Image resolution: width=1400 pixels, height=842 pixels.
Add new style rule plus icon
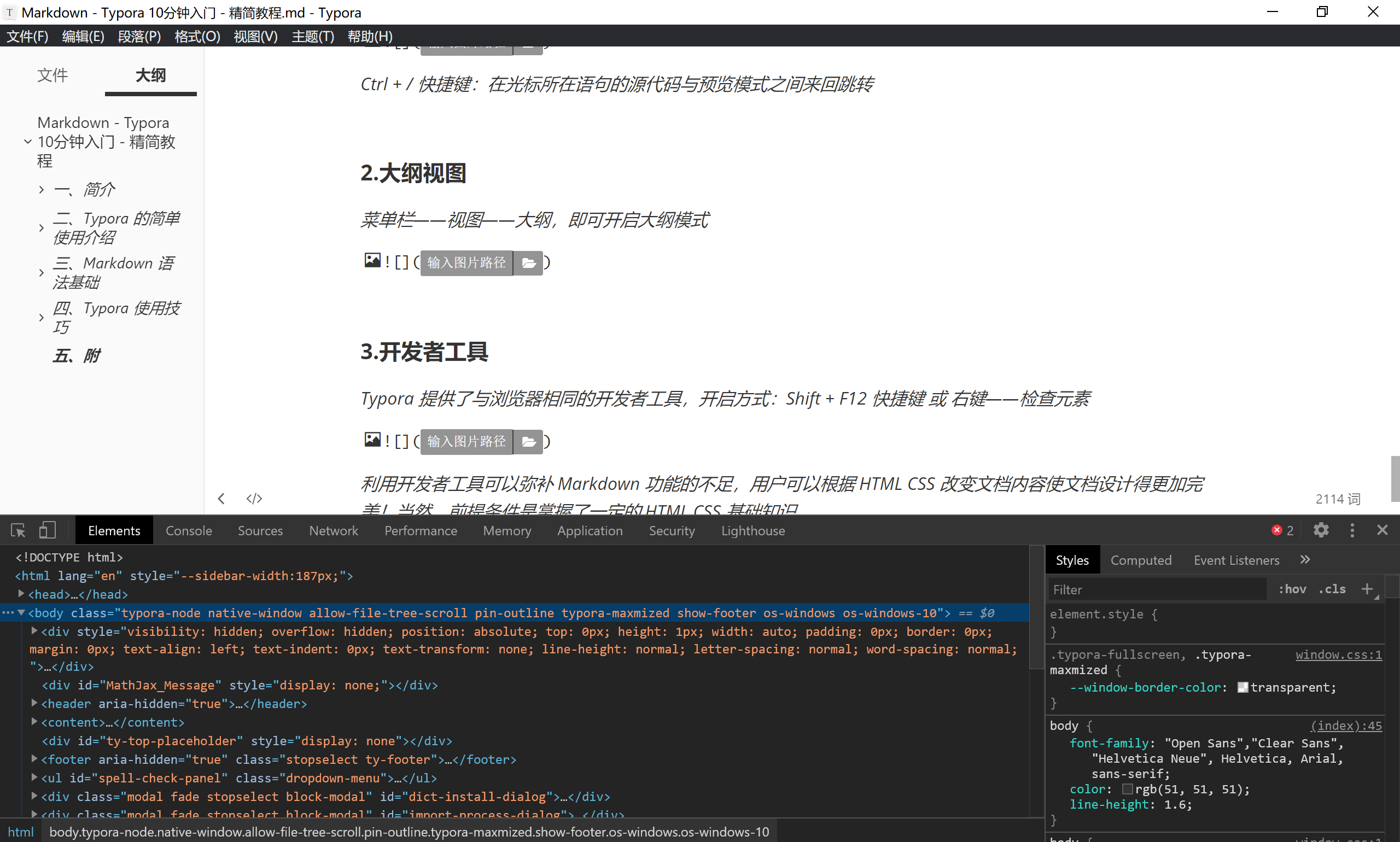(x=1367, y=589)
